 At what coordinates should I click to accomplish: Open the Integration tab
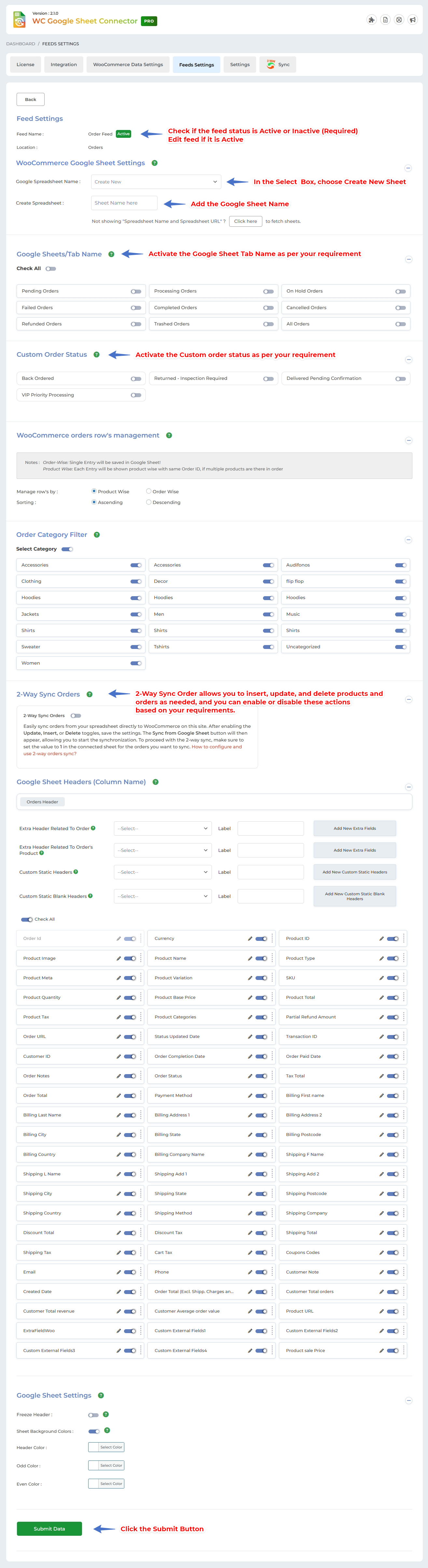pos(64,65)
